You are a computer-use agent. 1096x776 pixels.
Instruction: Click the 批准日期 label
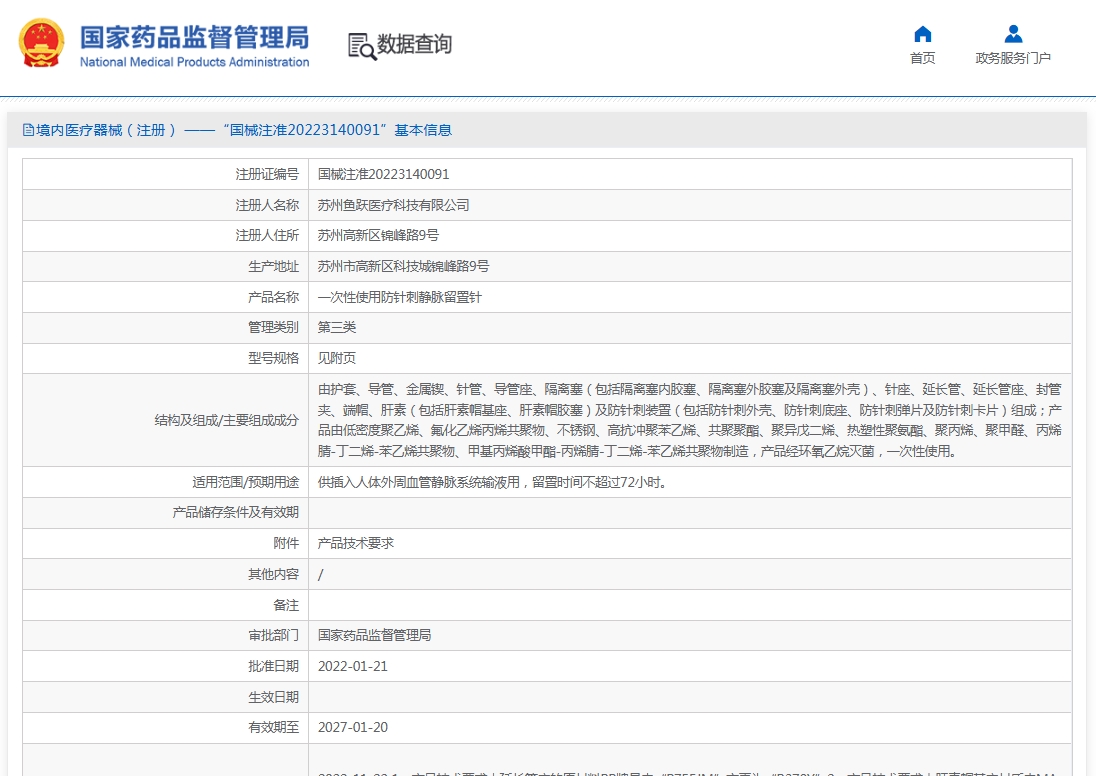pyautogui.click(x=273, y=666)
